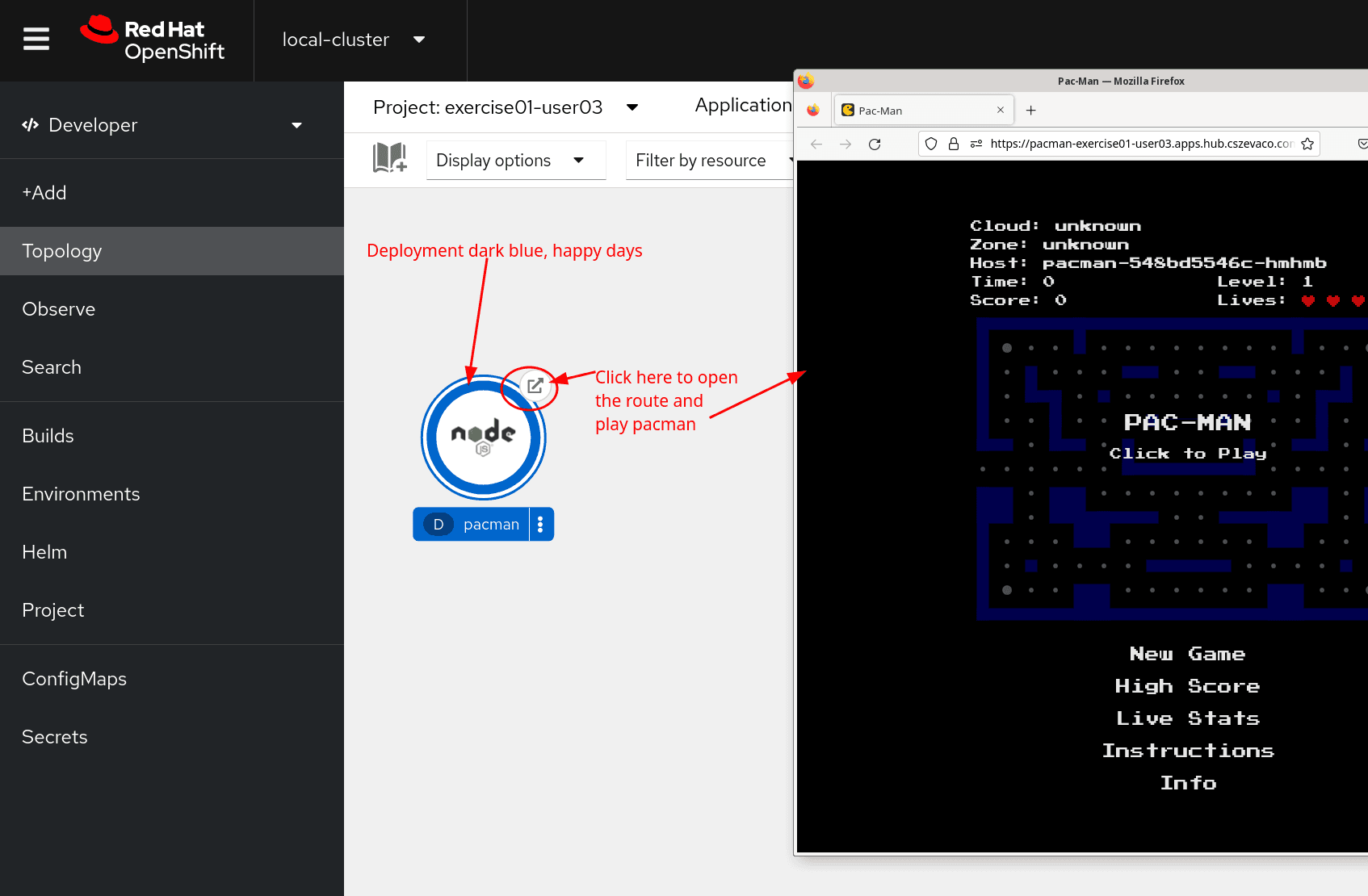Open pacman kebab actions menu
This screenshot has width=1368, height=896.
540,524
